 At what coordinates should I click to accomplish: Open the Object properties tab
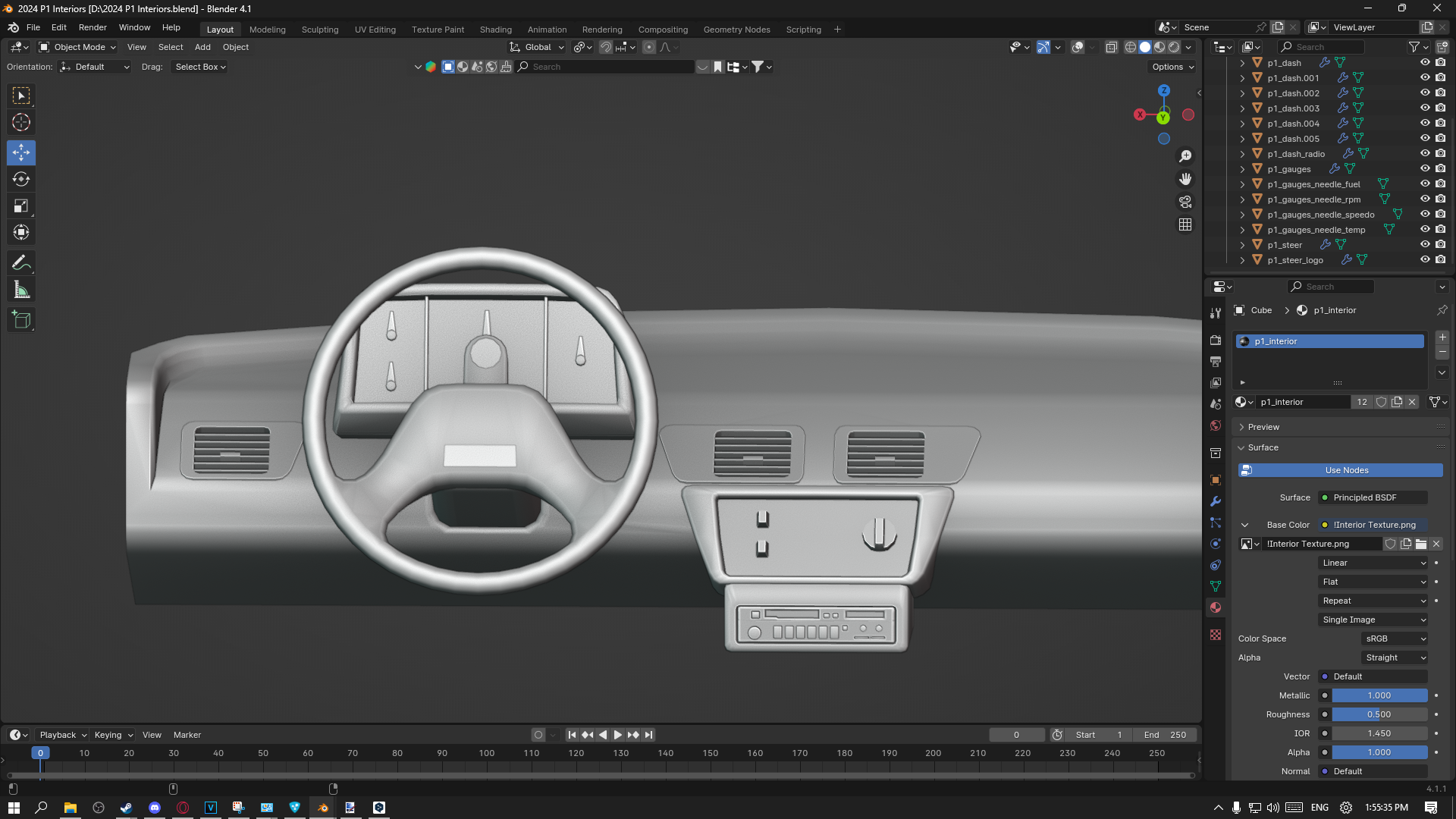[1216, 480]
